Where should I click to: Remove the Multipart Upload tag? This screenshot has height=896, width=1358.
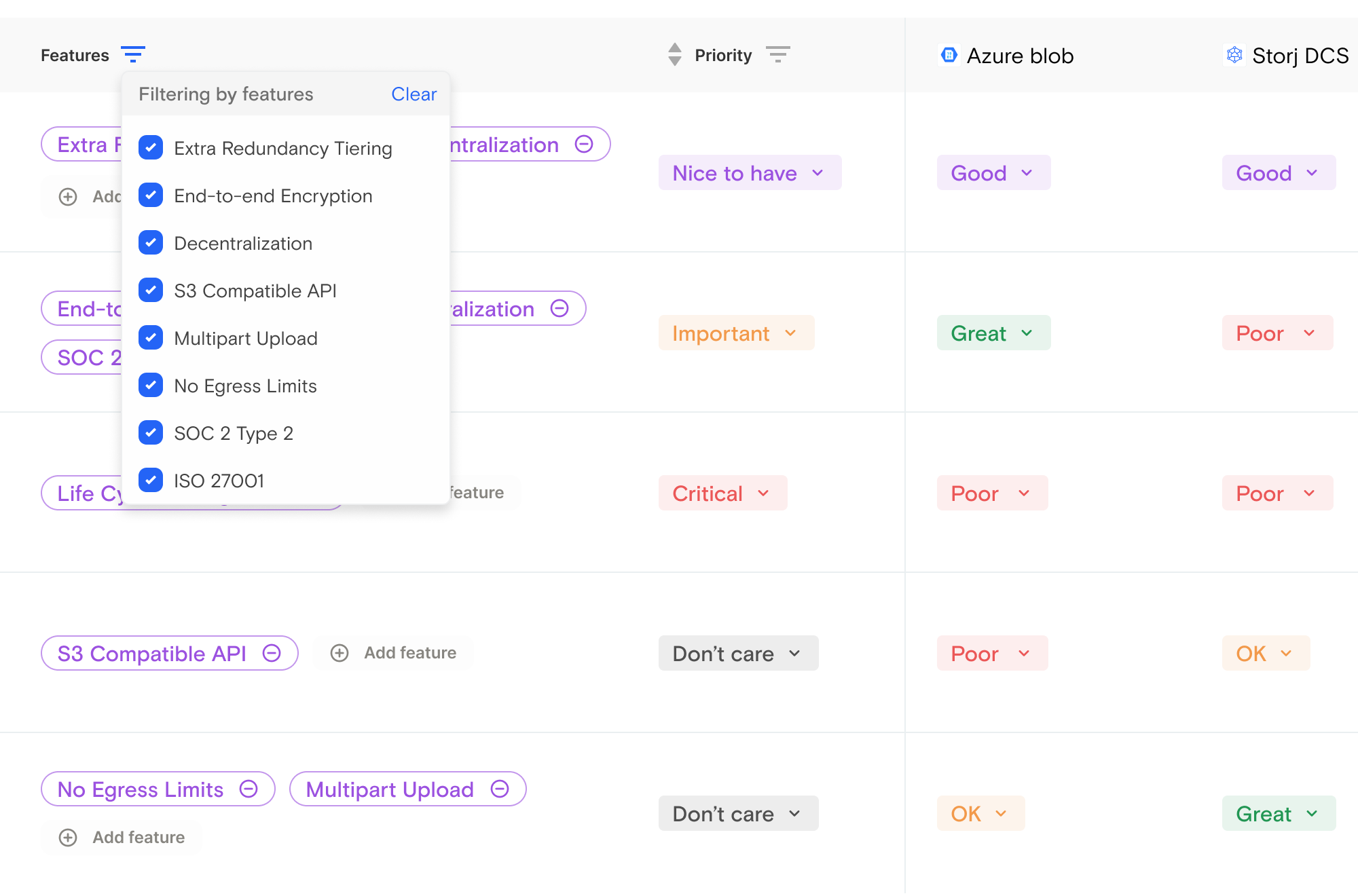[500, 789]
